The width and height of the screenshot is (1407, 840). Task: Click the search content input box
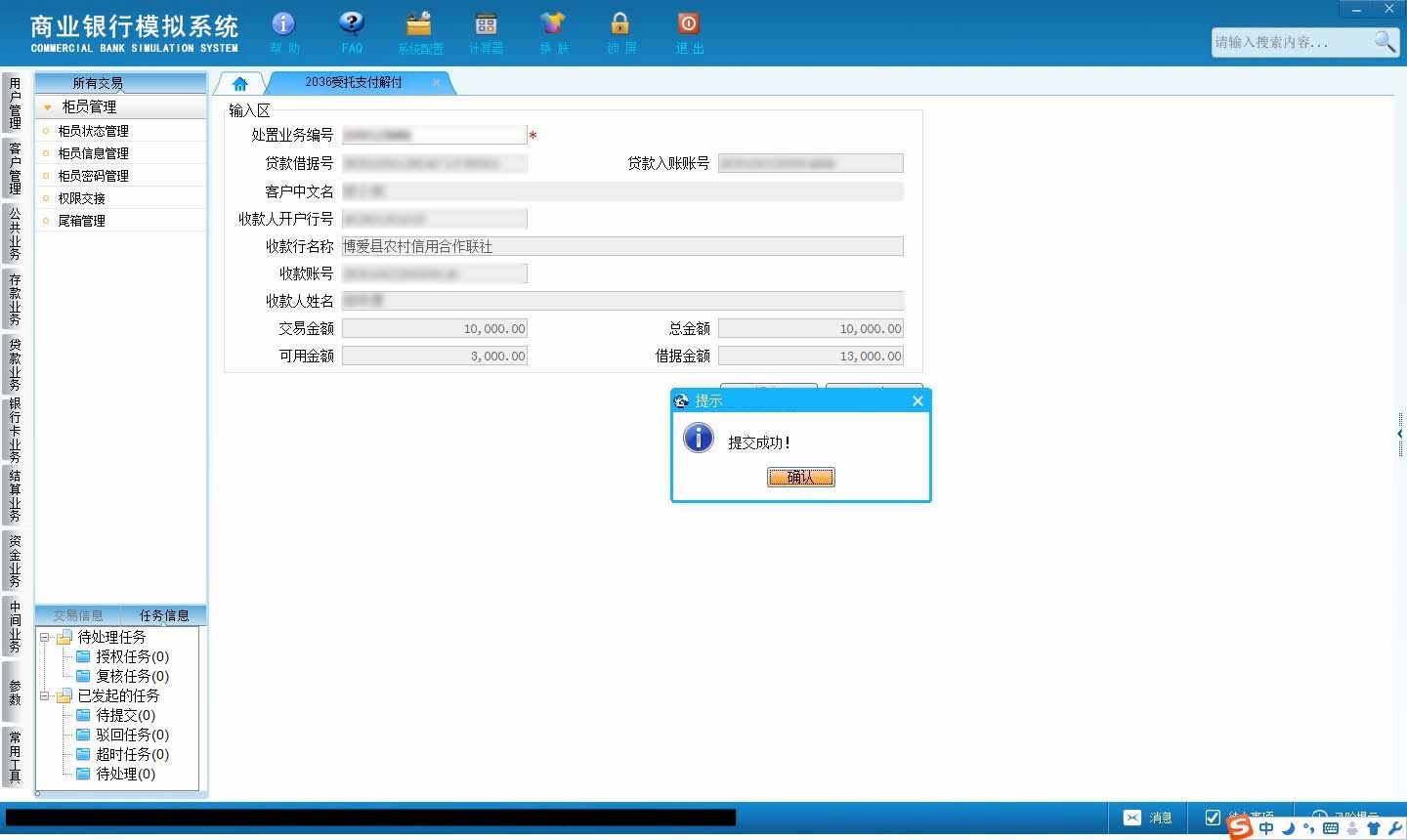tap(1292, 42)
